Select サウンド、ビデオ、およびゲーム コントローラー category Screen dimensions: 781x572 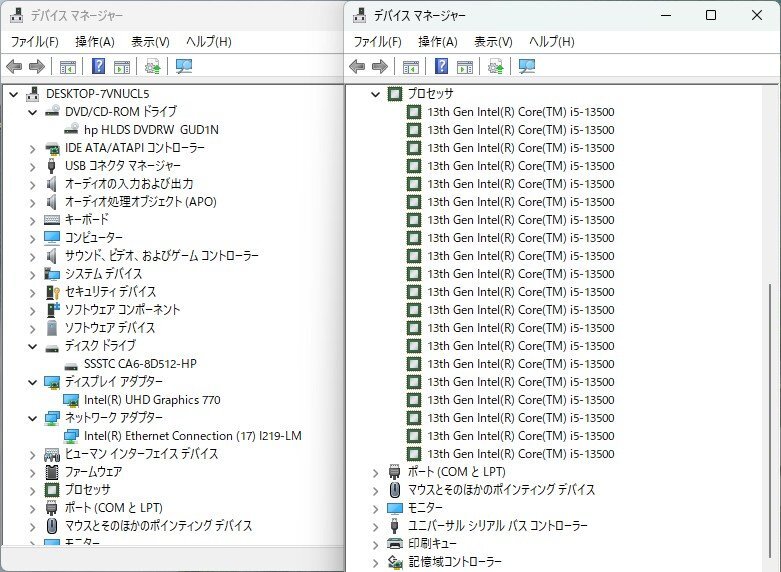(x=162, y=256)
